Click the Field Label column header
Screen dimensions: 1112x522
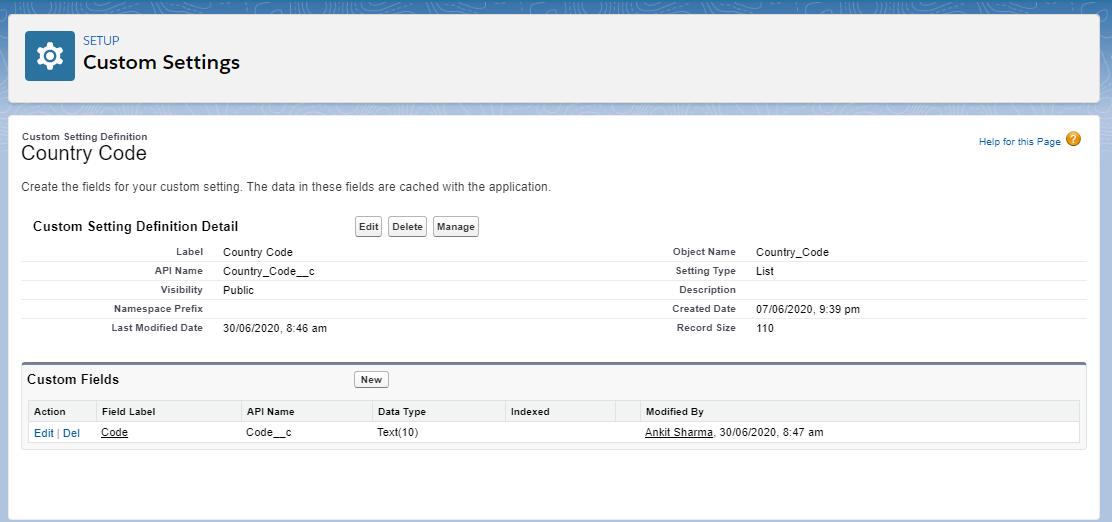[128, 411]
